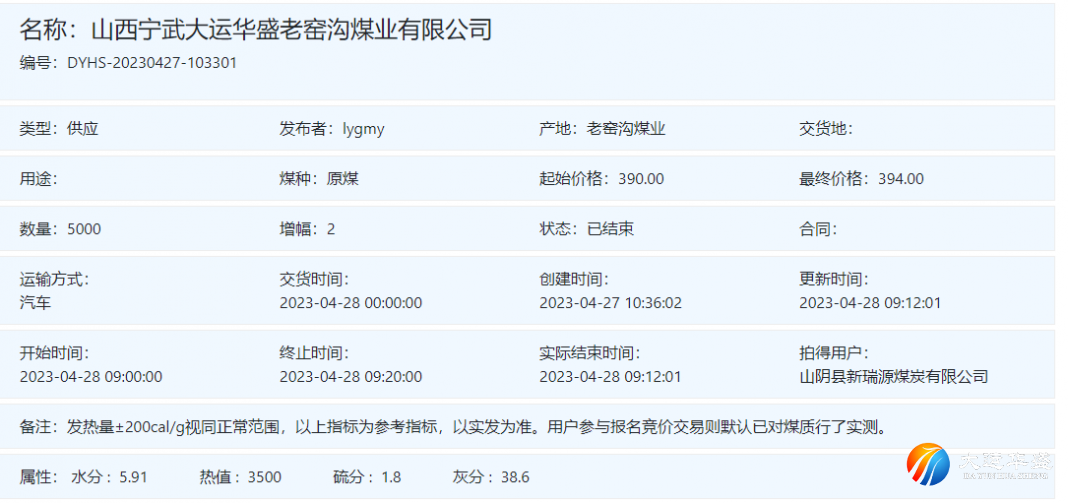Image resolution: width=1068 pixels, height=503 pixels.
Task: Click the coal type value 原煤
Action: coord(343,179)
